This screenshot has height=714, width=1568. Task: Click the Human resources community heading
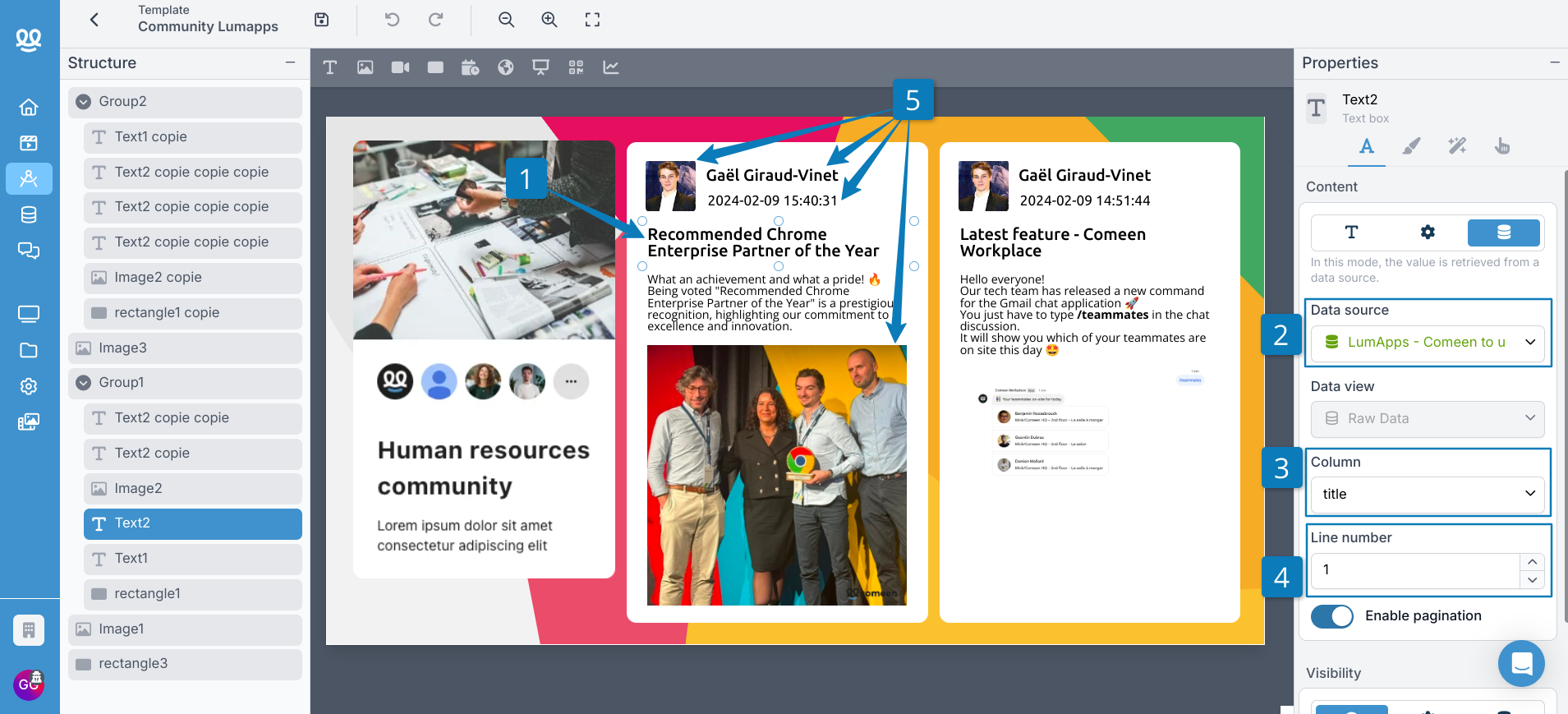pyautogui.click(x=484, y=468)
